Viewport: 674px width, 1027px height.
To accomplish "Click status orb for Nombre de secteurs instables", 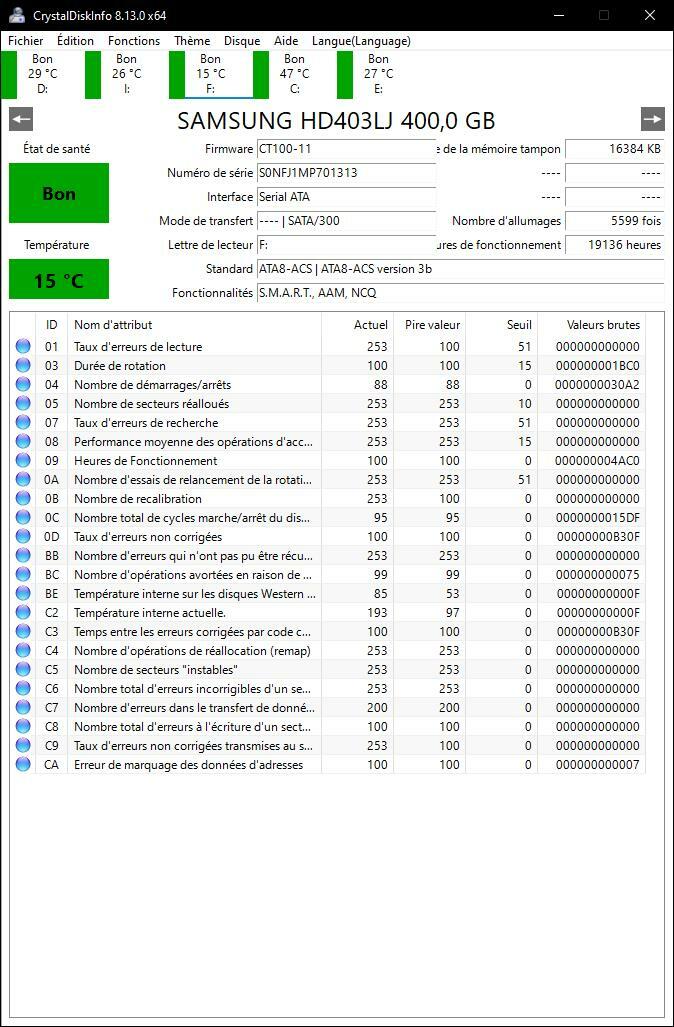I will point(23,669).
